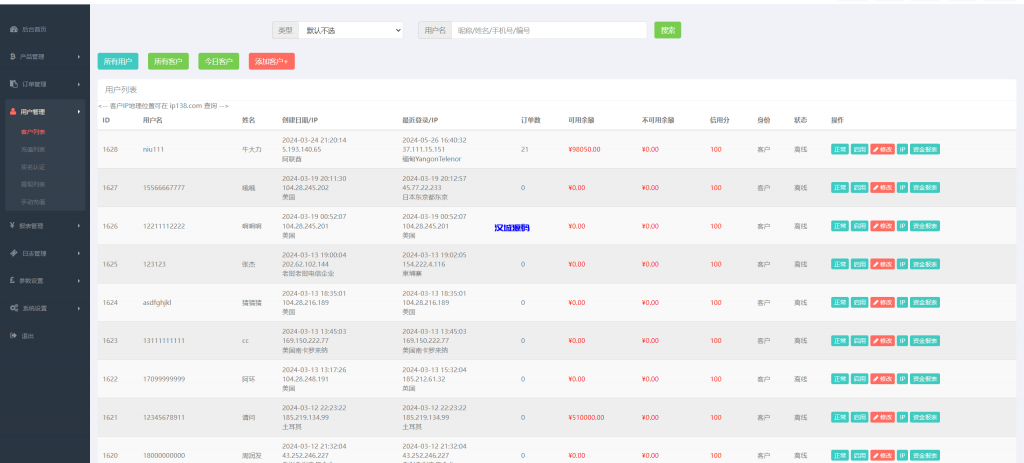Toggle 正常 status for user 123123
1024x463 pixels.
839,264
